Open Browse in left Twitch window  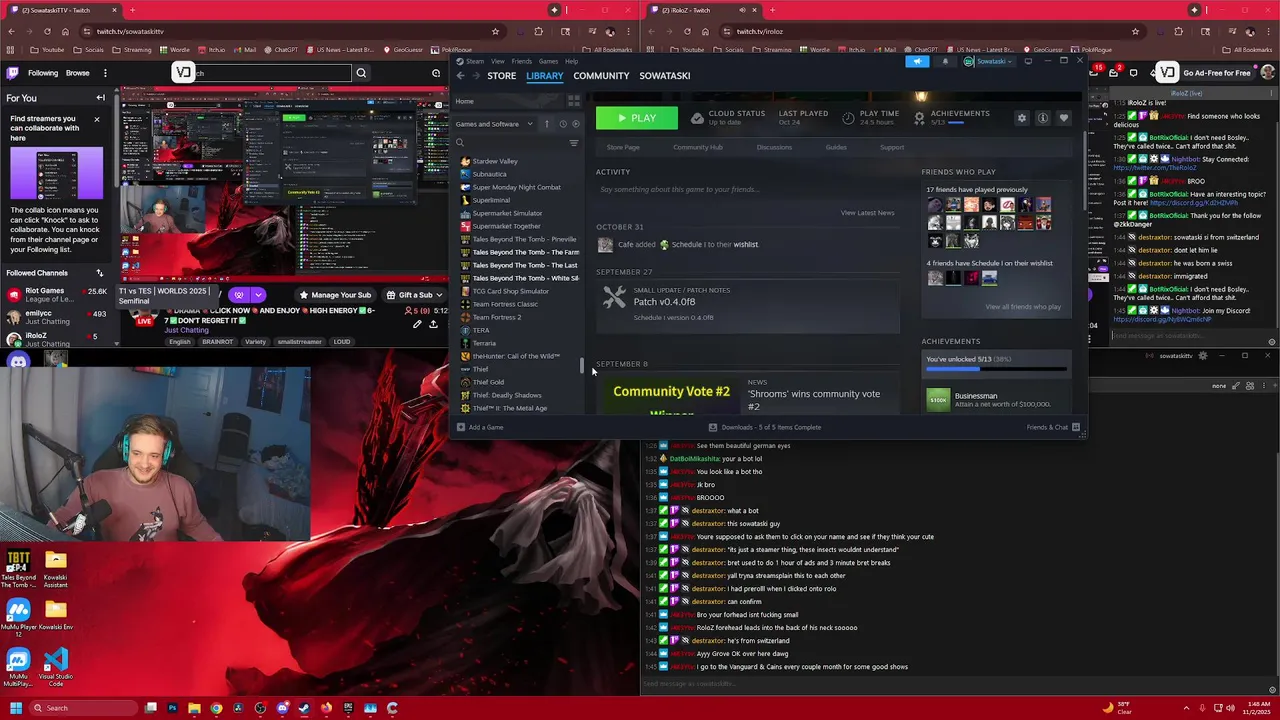[77, 73]
